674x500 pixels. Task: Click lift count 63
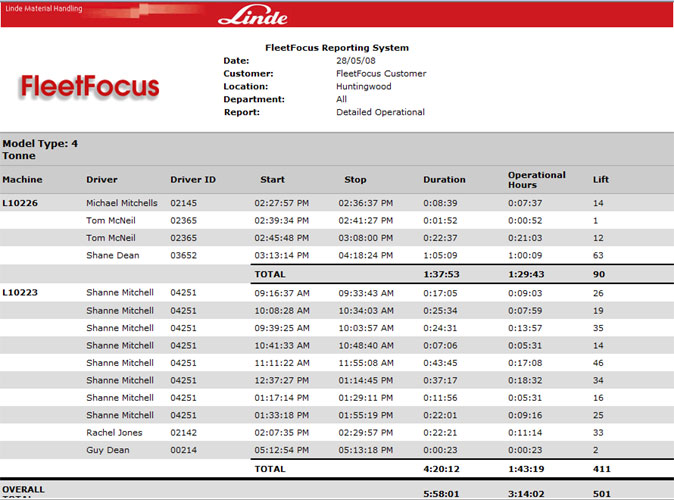598,255
